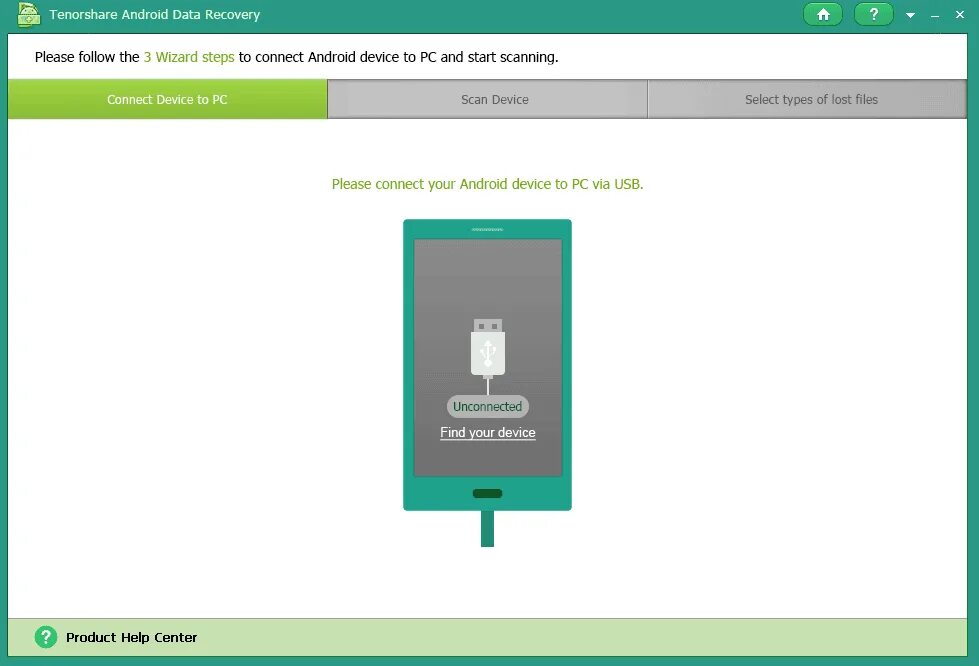Click the Find your device link

[x=487, y=432]
